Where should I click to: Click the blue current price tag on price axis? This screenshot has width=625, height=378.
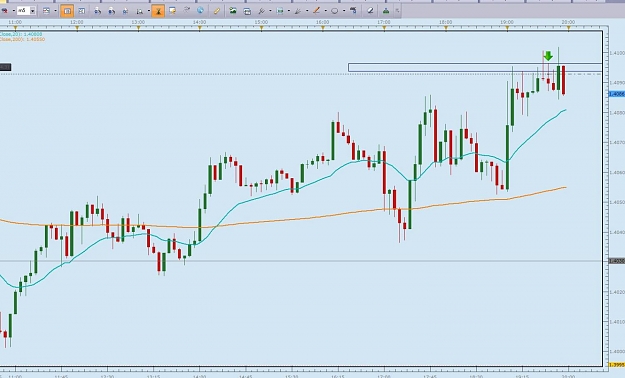(617, 94)
